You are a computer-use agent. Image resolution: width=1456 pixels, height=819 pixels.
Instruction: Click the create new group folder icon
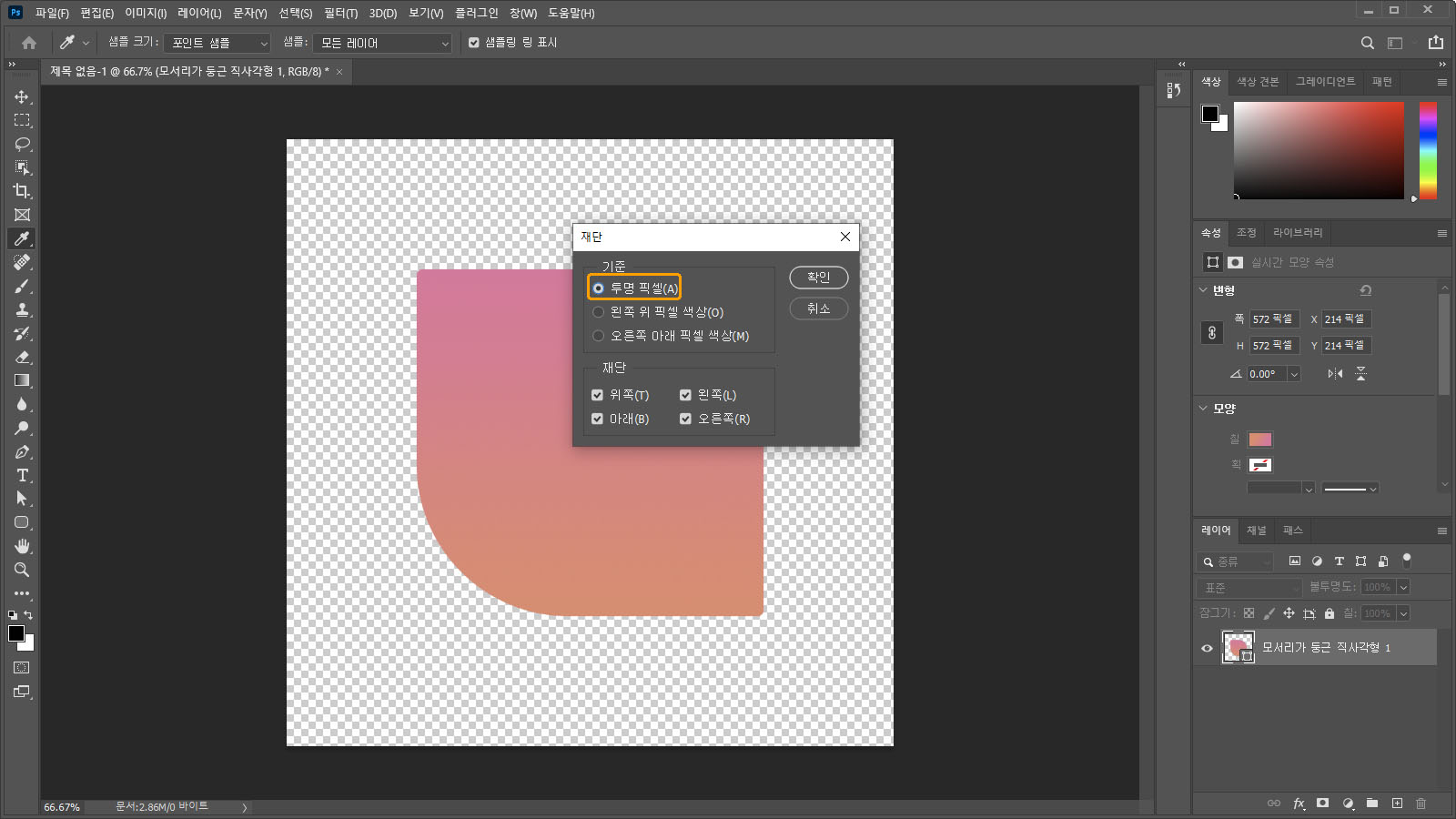tap(1372, 804)
